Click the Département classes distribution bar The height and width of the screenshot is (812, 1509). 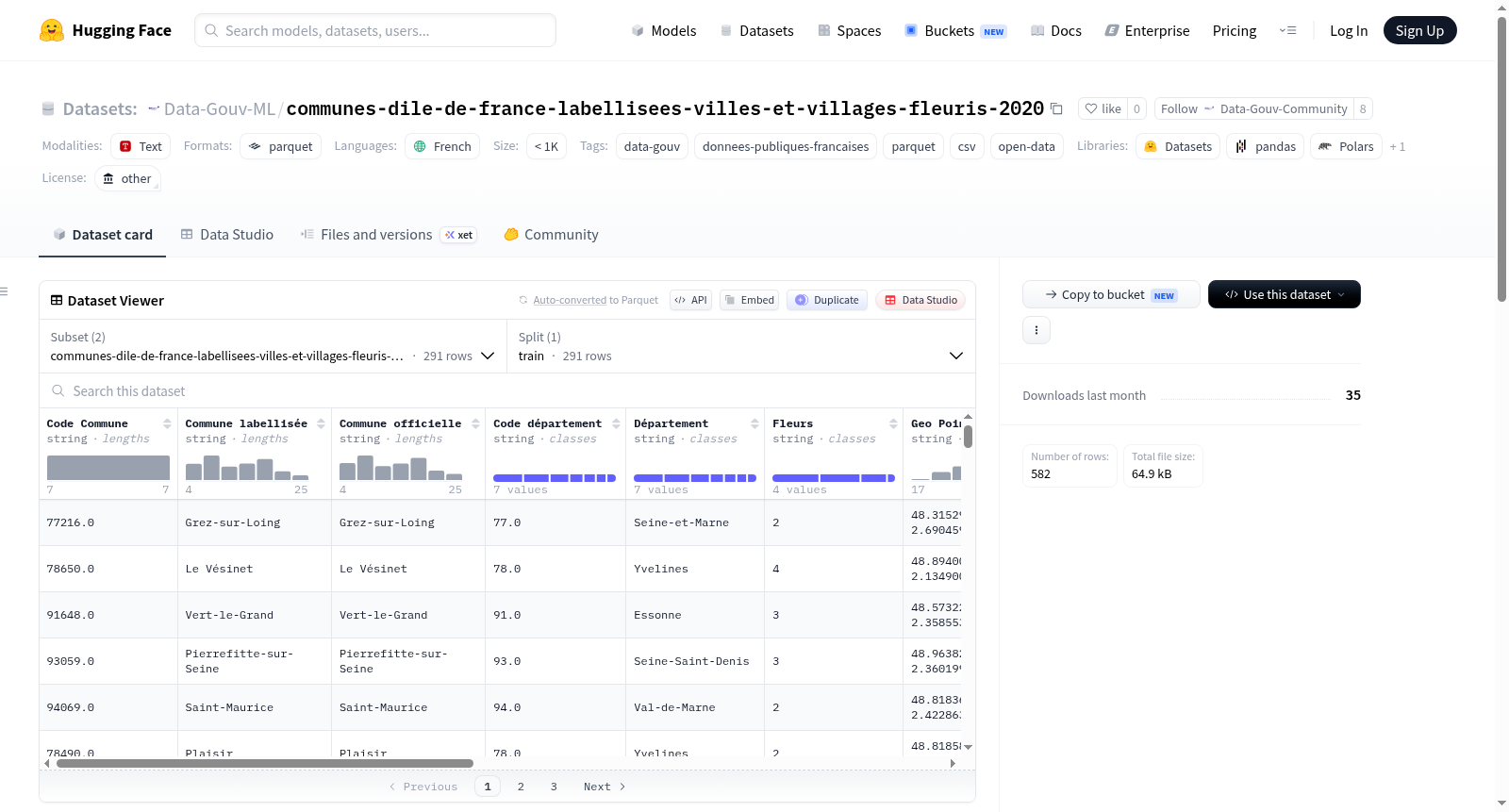(695, 478)
